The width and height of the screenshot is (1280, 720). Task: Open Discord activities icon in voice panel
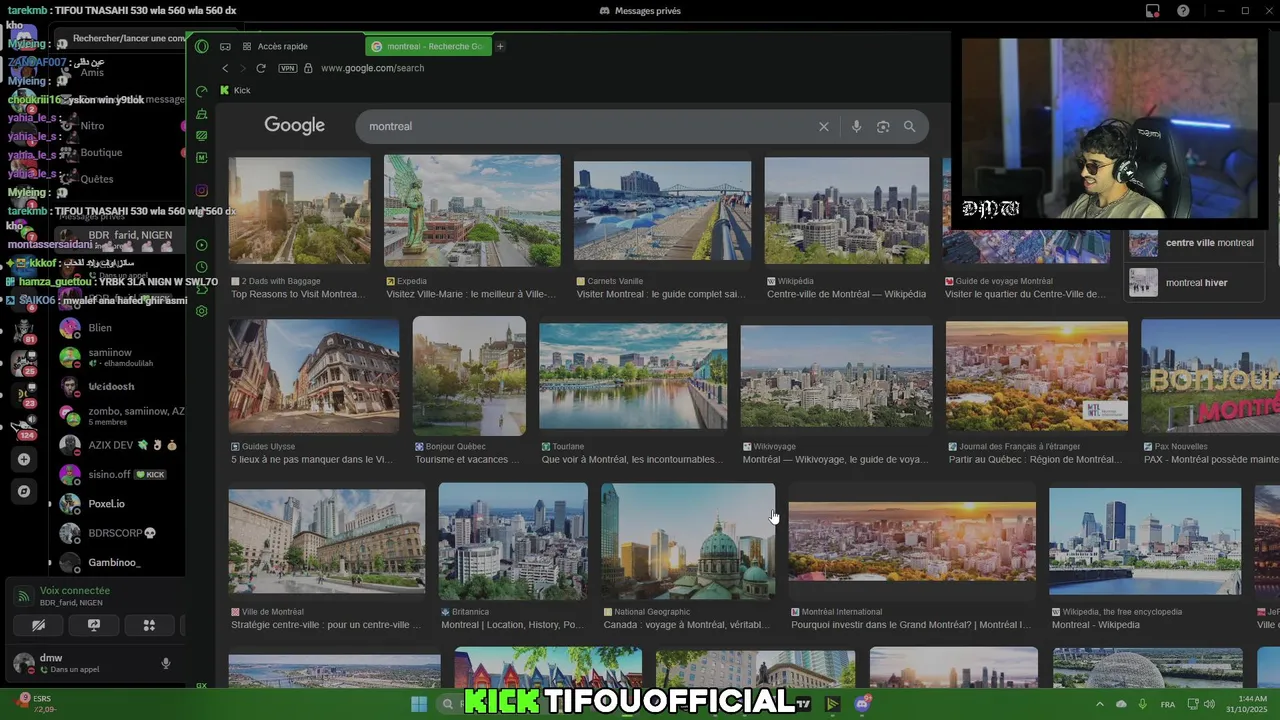[149, 626]
